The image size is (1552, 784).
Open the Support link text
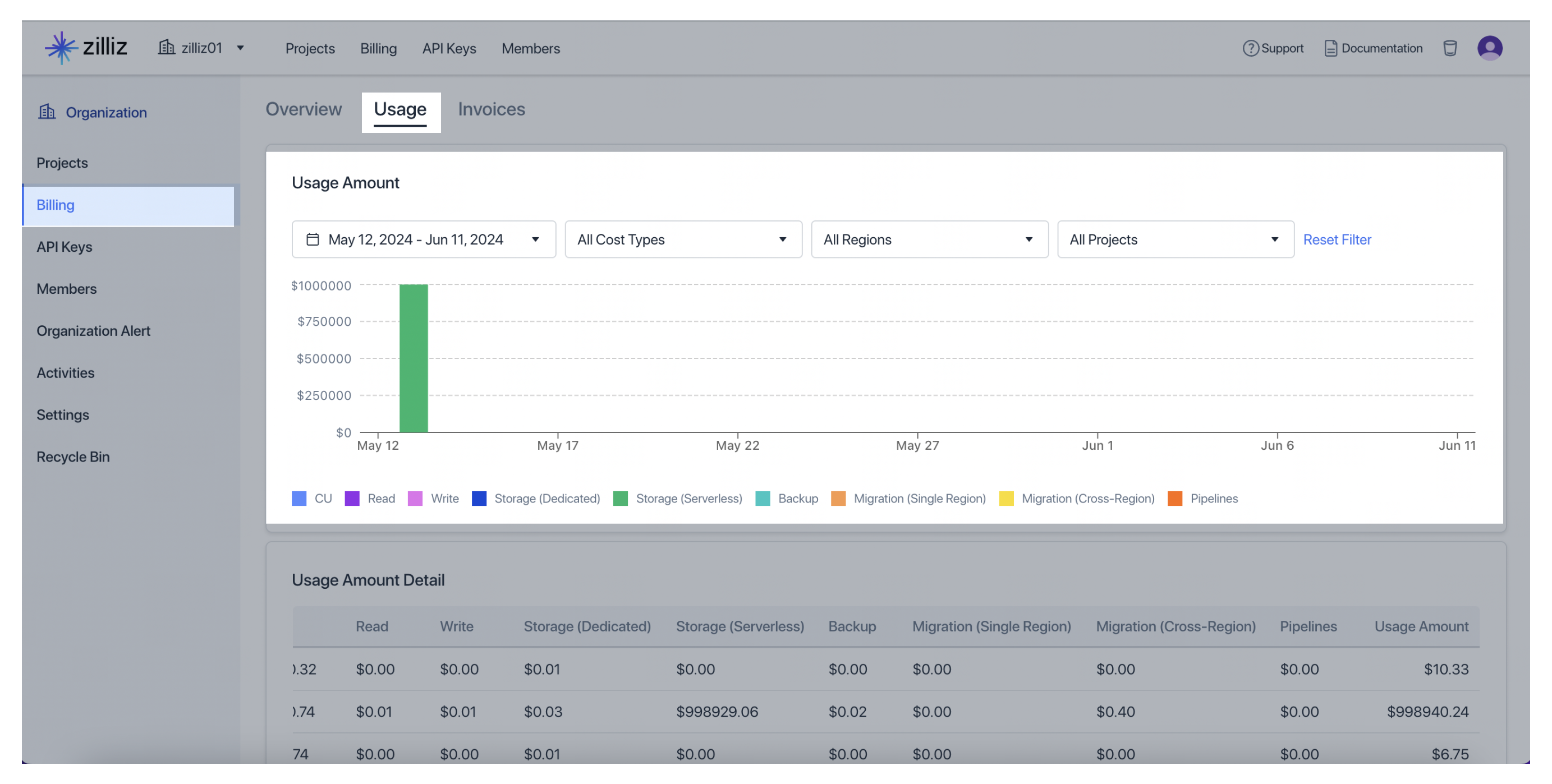click(1282, 48)
